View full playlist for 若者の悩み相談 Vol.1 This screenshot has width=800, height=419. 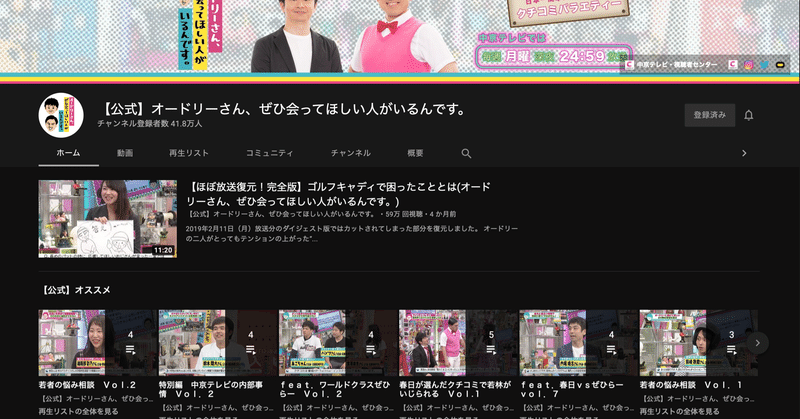click(680, 411)
